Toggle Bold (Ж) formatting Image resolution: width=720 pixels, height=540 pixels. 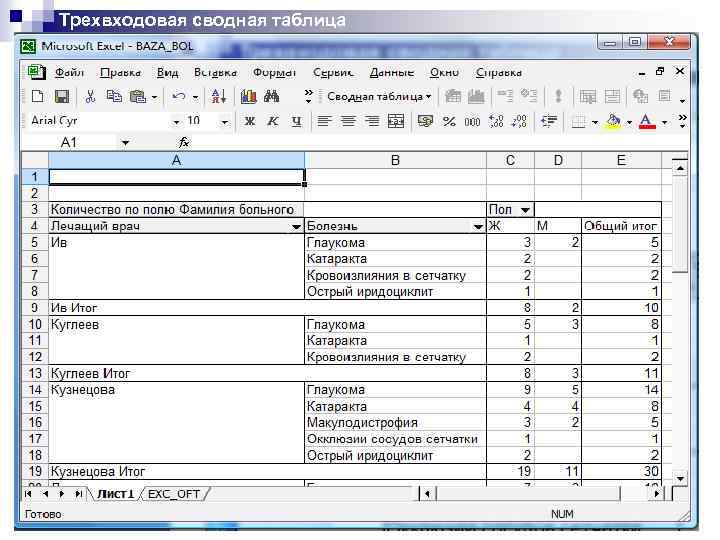click(249, 121)
